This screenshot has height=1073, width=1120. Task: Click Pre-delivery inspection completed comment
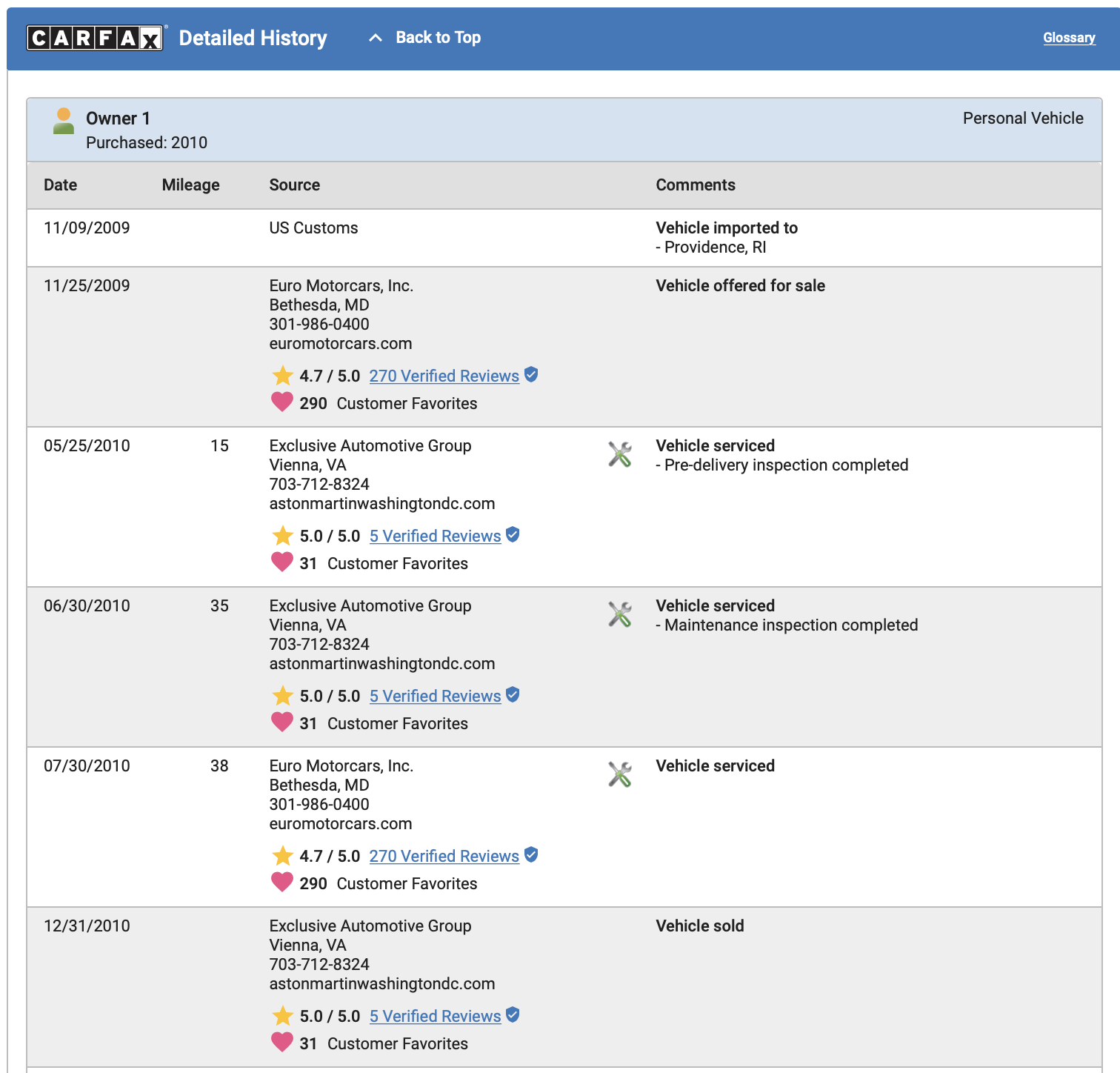click(786, 465)
